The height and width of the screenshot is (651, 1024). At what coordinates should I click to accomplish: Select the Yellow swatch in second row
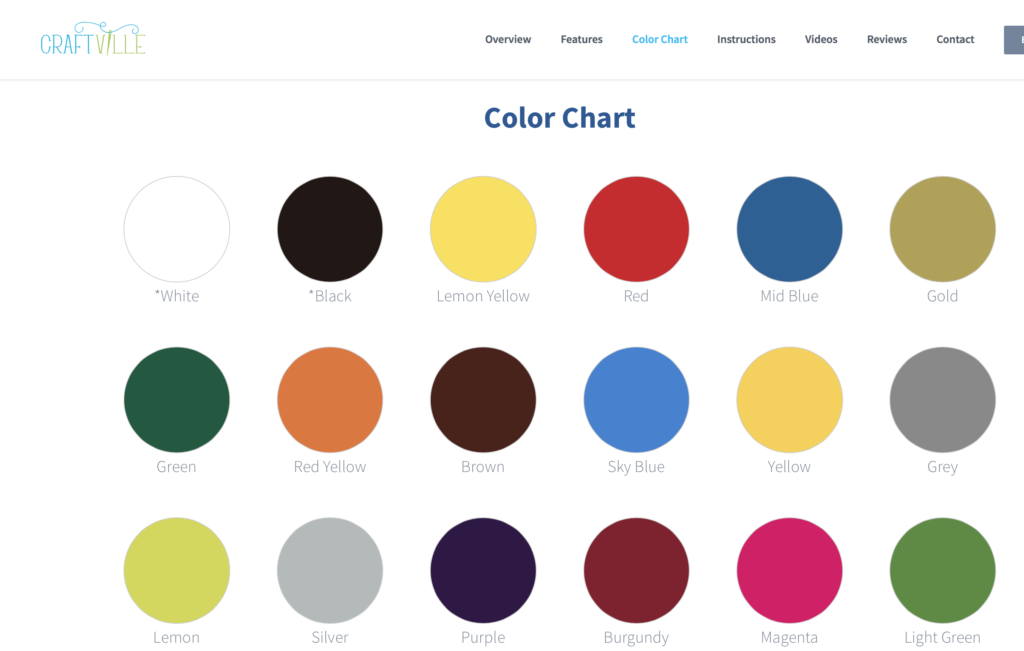(x=790, y=400)
